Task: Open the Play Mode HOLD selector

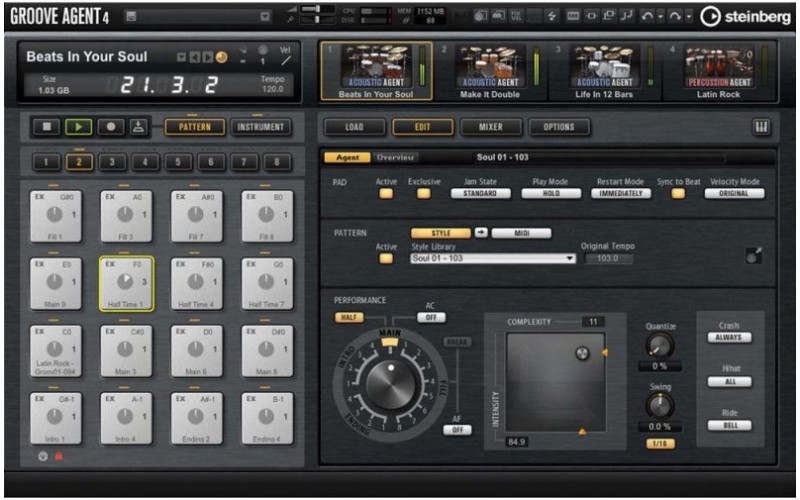Action: pyautogui.click(x=551, y=193)
